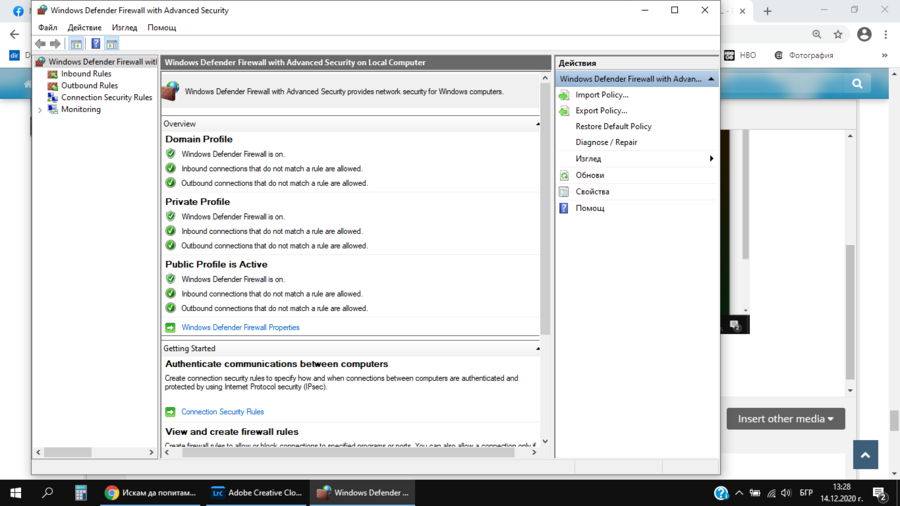
Task: Select the Inbound Rules icon in the tree
Action: [53, 74]
